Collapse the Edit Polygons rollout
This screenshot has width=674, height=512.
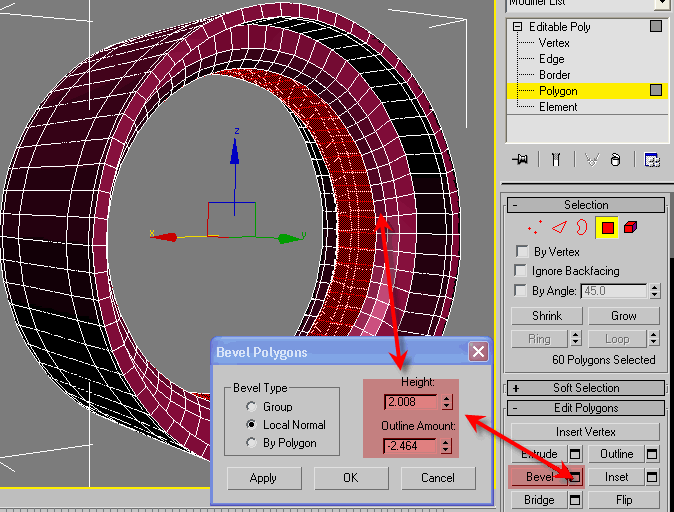pyautogui.click(x=516, y=408)
